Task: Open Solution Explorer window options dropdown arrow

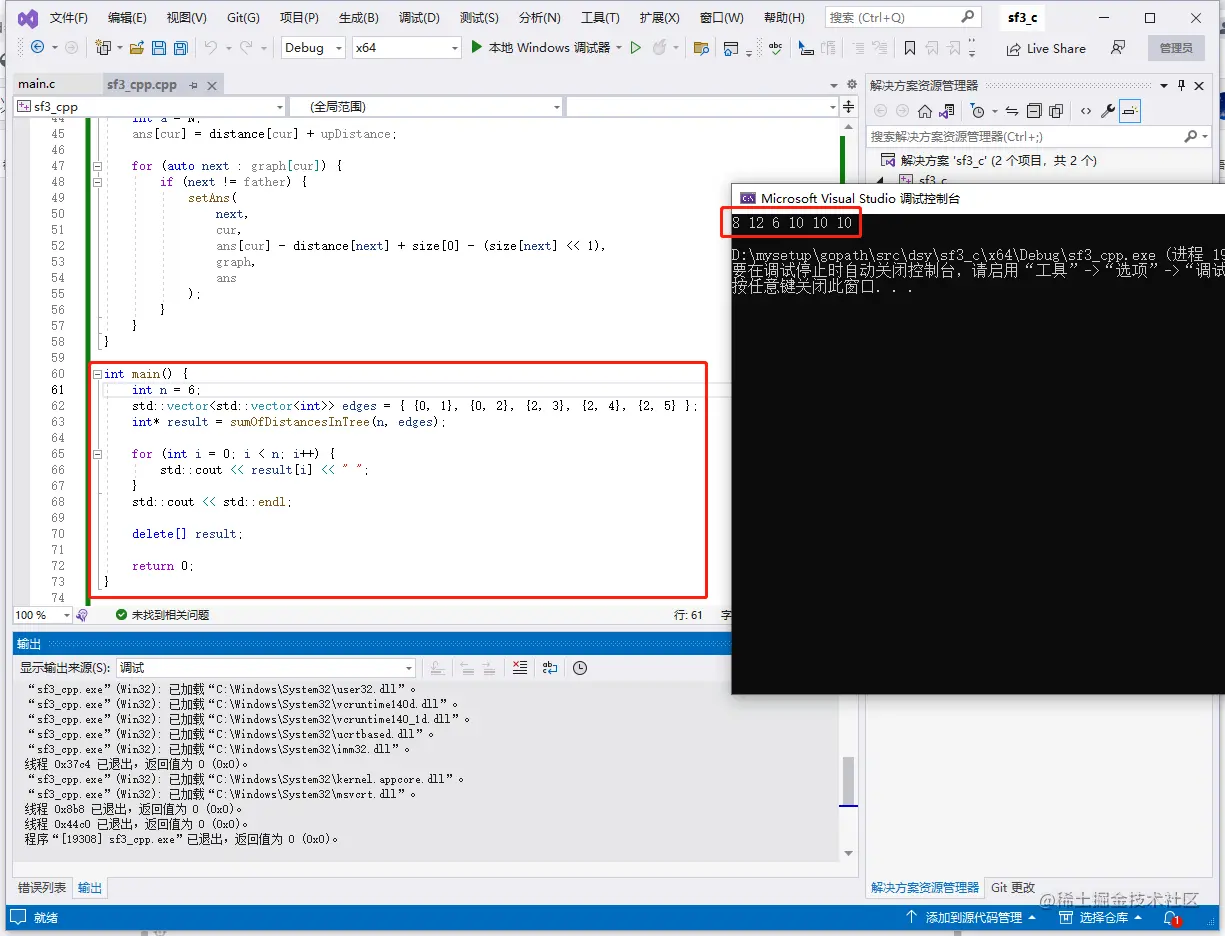Action: click(1163, 85)
